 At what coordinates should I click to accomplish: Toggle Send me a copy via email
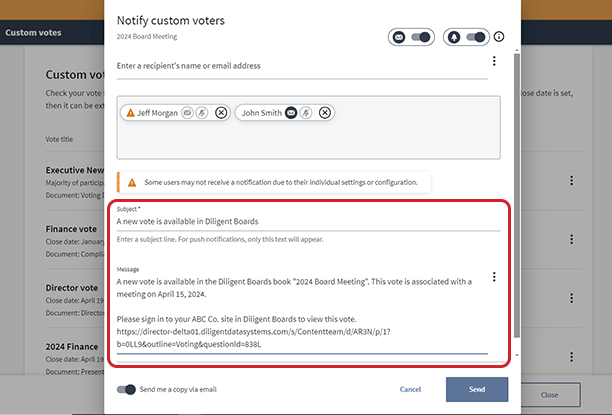pos(126,389)
